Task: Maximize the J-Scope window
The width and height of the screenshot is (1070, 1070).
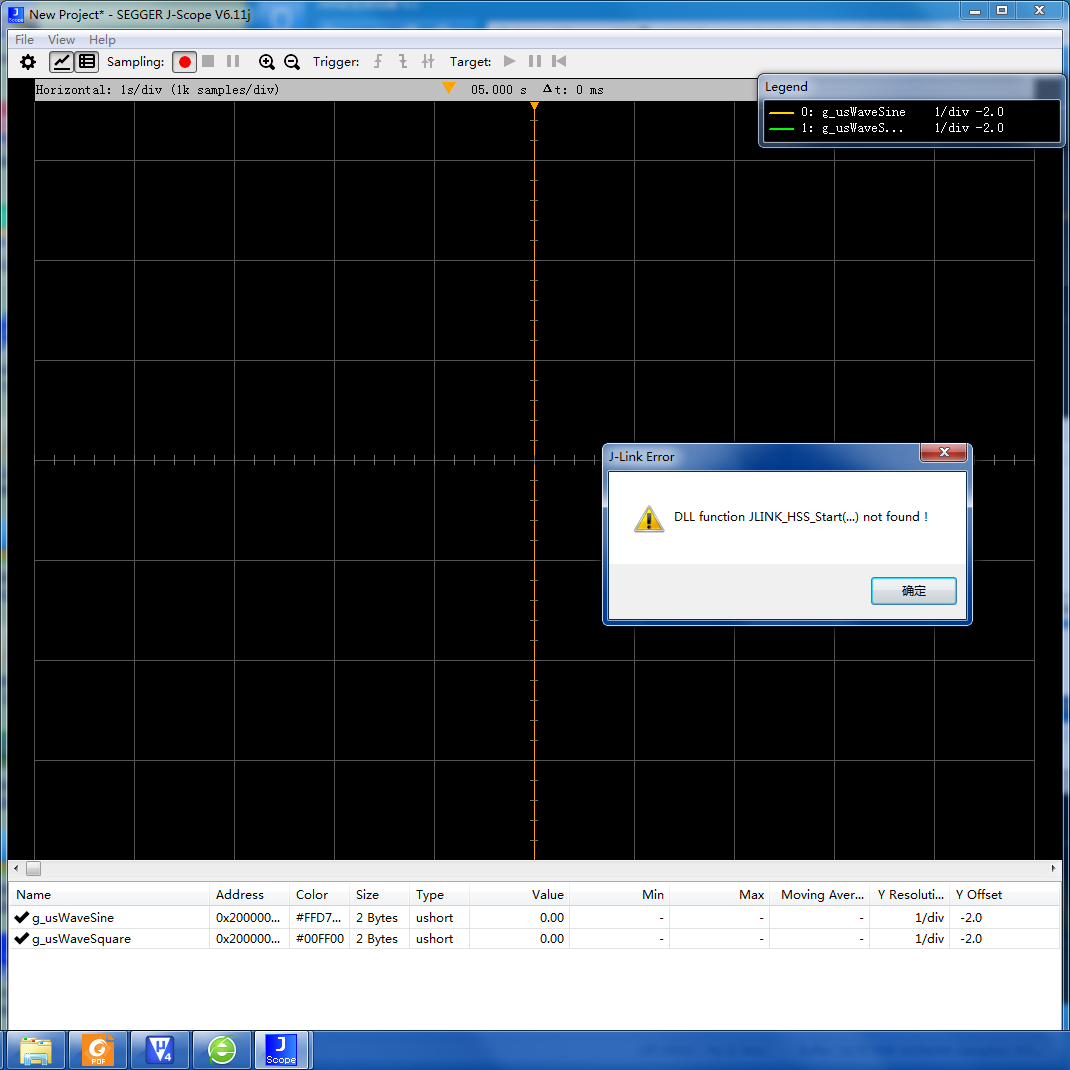Action: point(1002,10)
